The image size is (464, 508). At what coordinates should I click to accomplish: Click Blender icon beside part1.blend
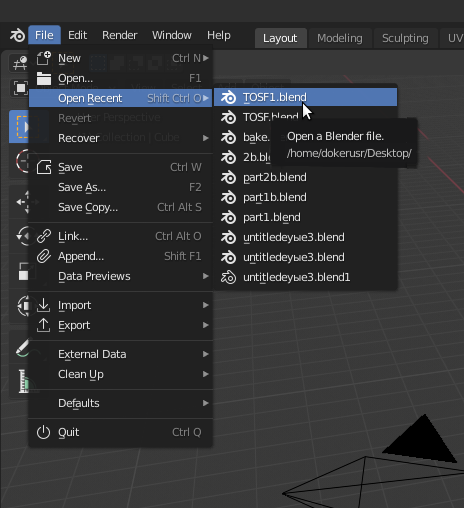[228, 217]
